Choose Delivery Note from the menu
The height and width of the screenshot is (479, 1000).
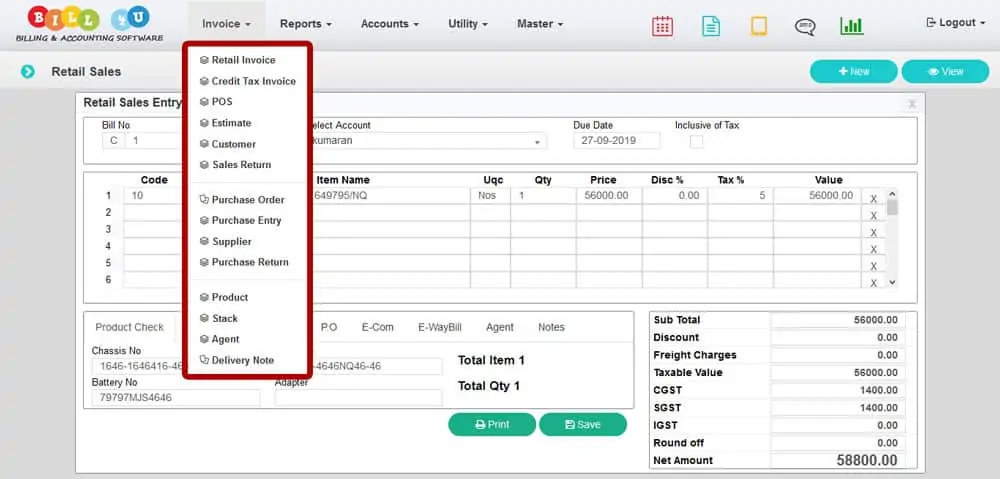pos(236,360)
